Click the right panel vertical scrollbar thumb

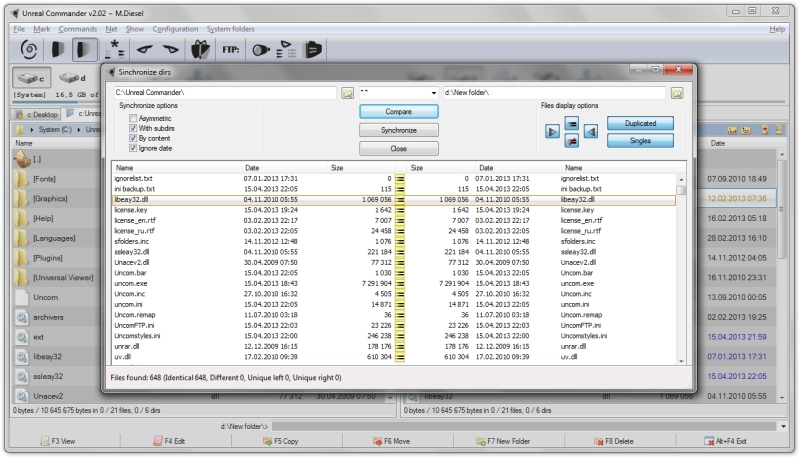click(x=782, y=209)
